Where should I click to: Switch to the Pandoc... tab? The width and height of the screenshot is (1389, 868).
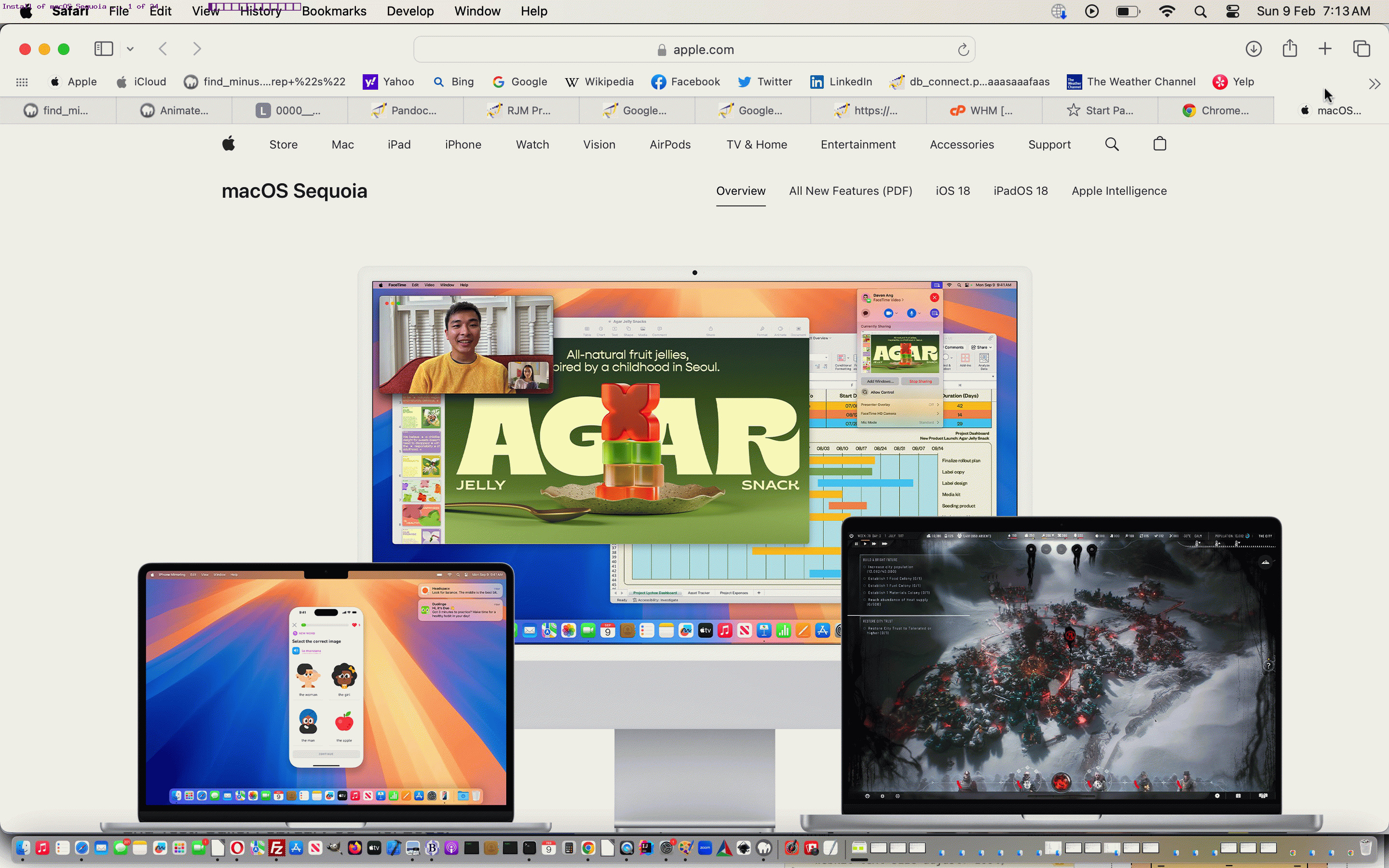click(405, 110)
